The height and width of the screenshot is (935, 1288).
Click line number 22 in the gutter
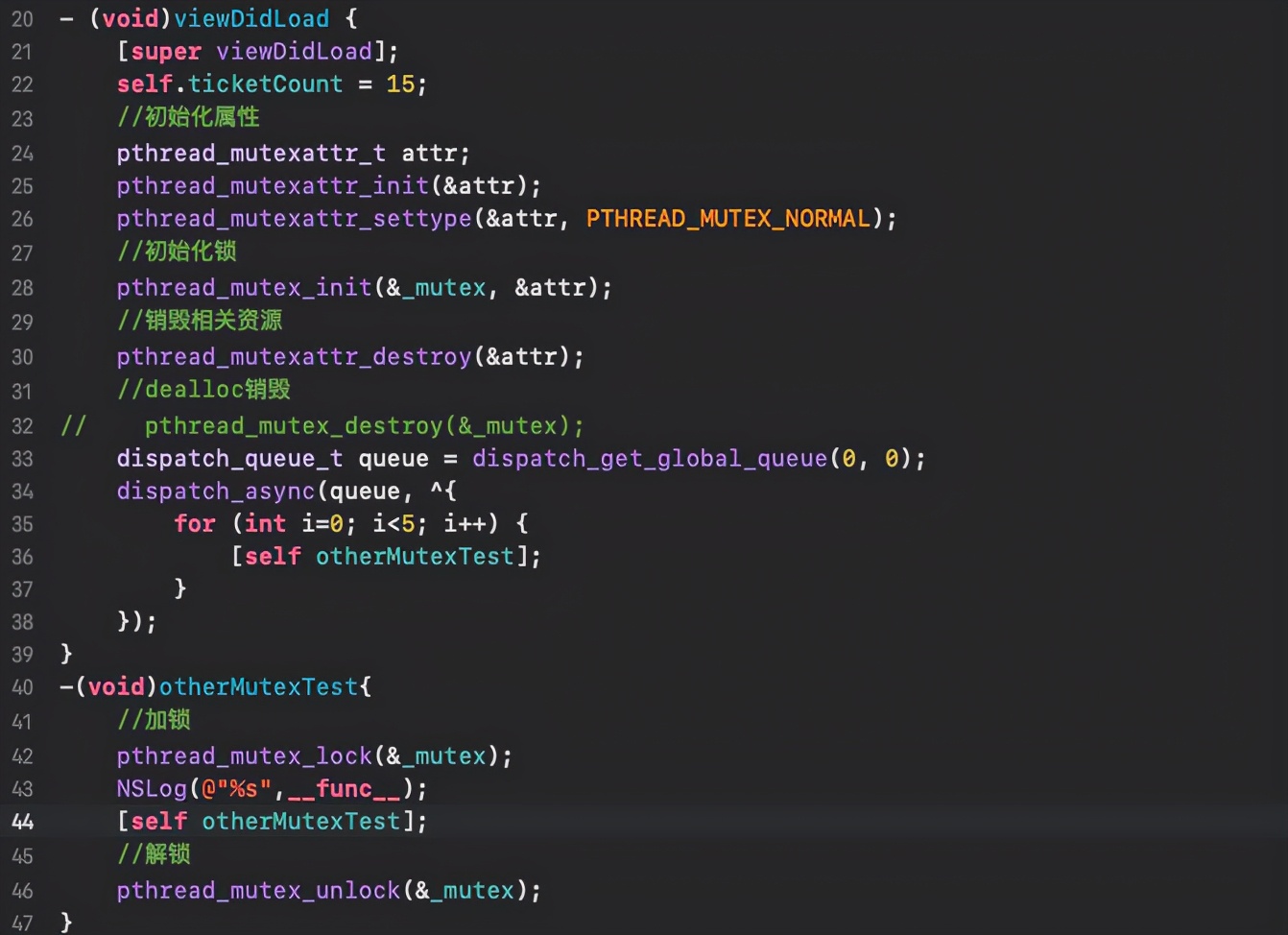[x=22, y=84]
